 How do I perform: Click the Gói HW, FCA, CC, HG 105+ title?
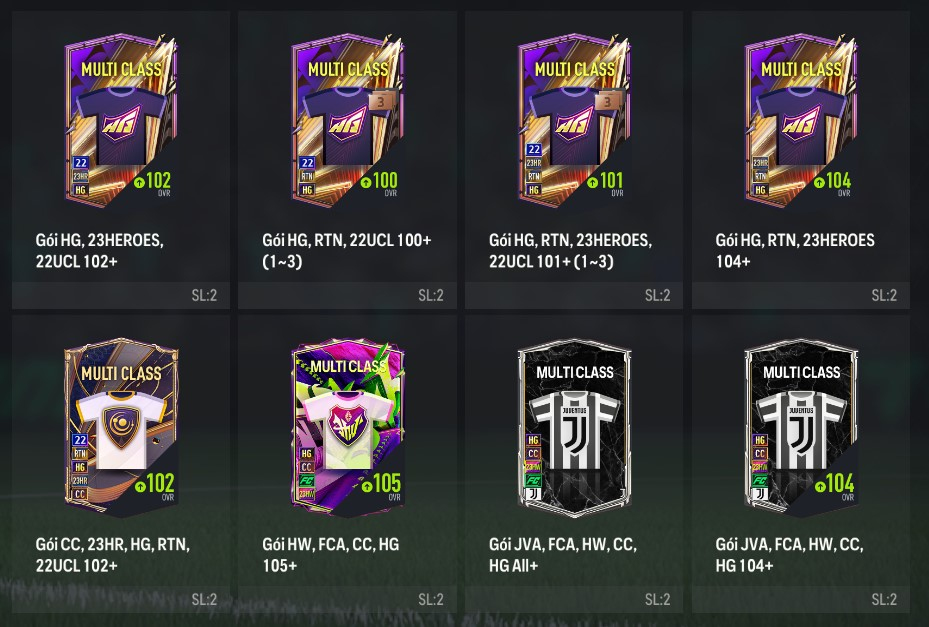(x=331, y=555)
